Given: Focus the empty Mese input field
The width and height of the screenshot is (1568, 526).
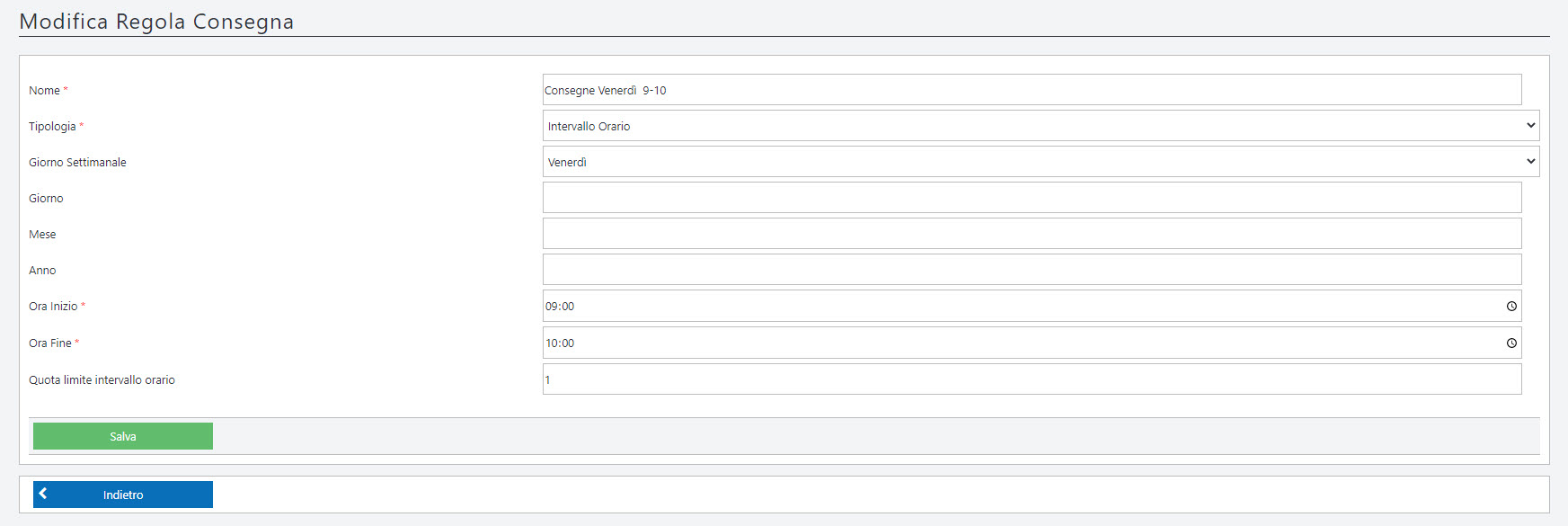Looking at the screenshot, I should click(1032, 234).
